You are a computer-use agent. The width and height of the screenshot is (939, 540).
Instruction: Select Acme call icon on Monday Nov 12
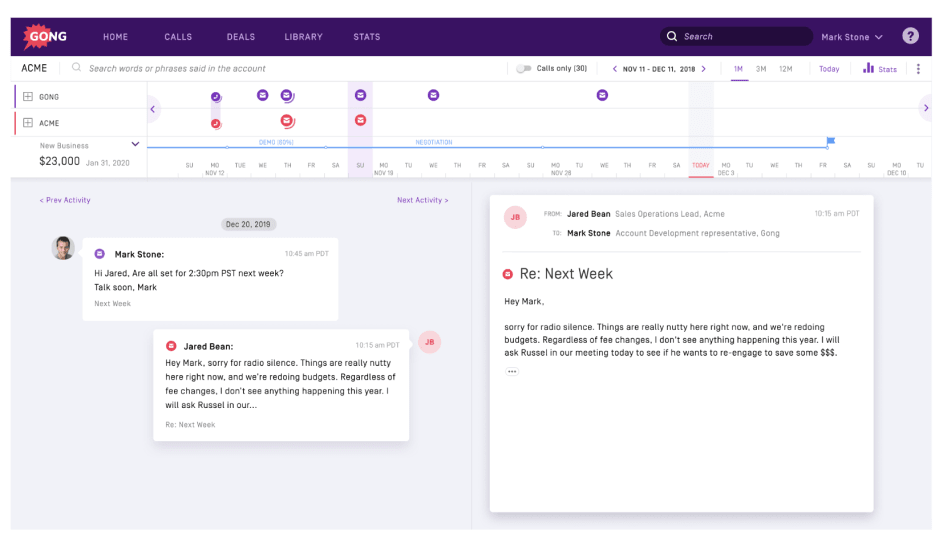(216, 124)
